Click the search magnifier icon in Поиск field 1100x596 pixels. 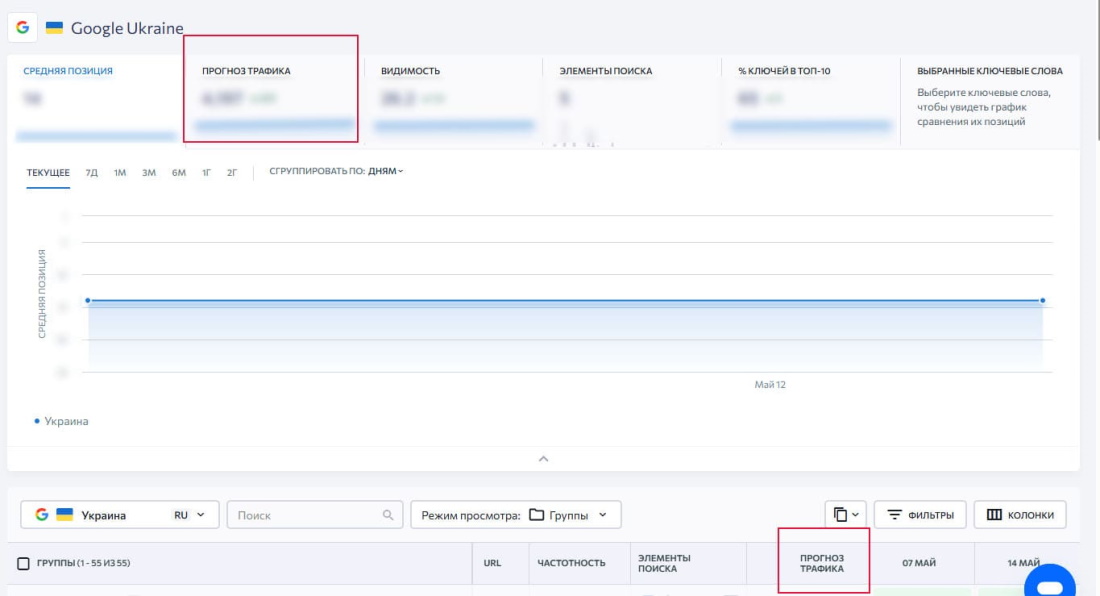pyautogui.click(x=388, y=515)
